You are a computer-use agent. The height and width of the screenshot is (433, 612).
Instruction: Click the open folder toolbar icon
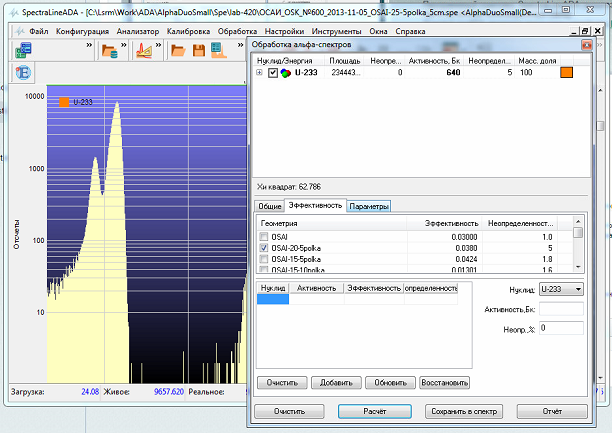(178, 50)
